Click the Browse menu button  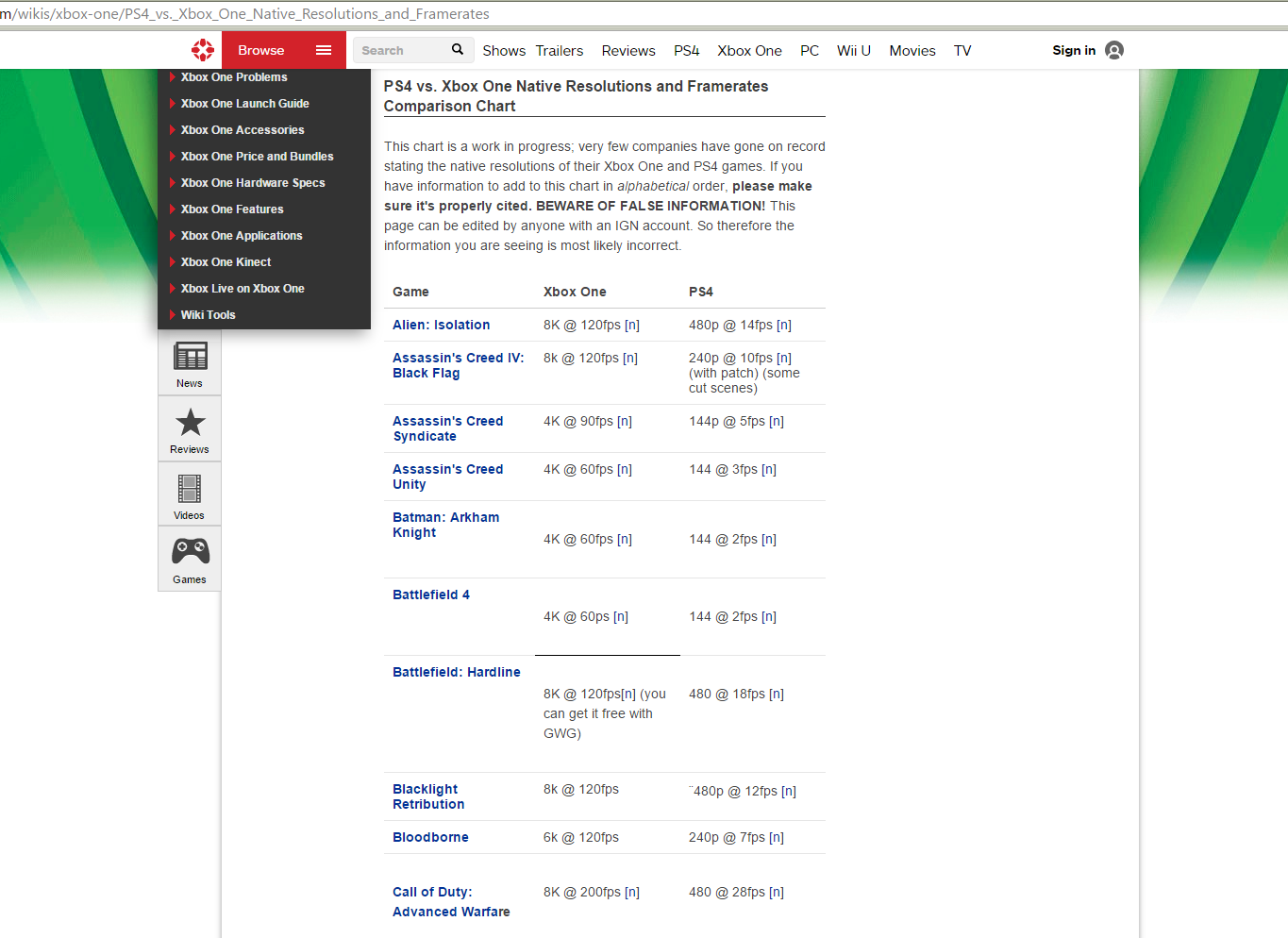point(284,50)
